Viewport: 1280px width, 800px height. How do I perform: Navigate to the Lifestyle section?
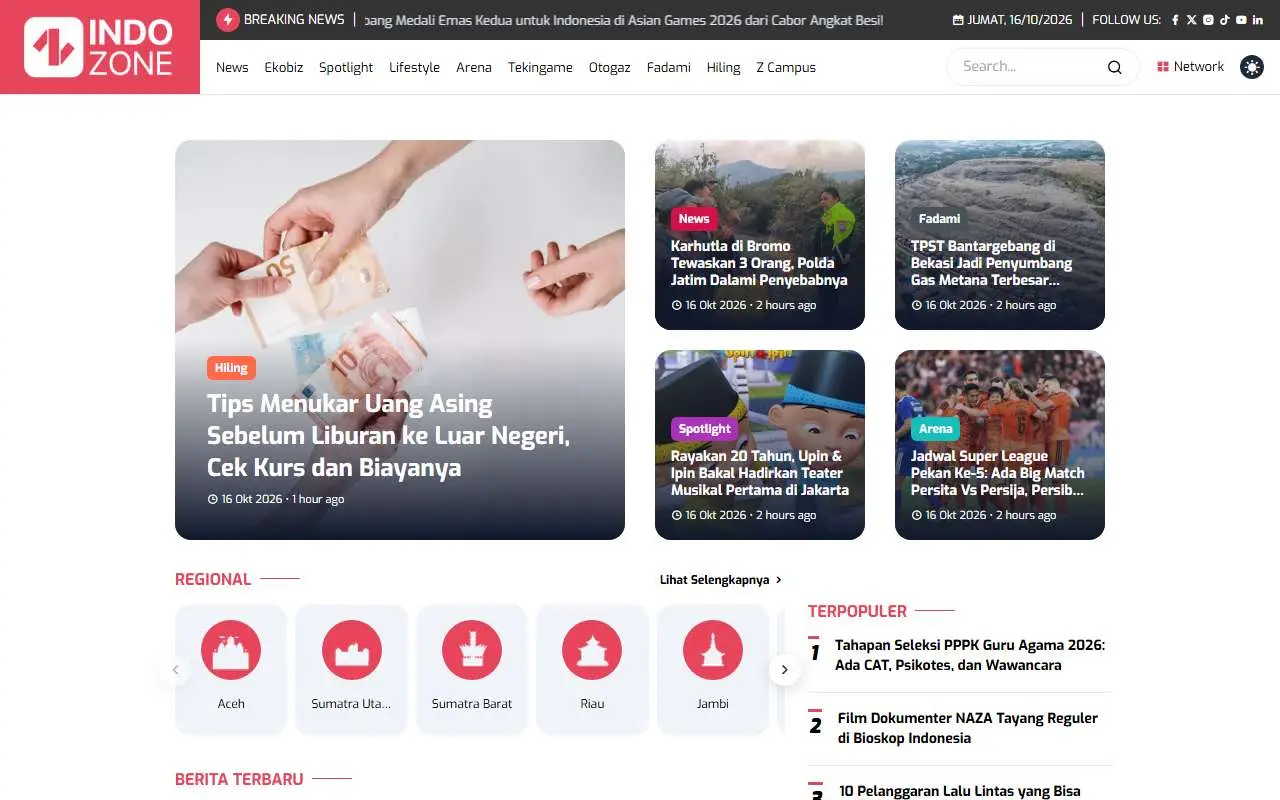point(414,67)
